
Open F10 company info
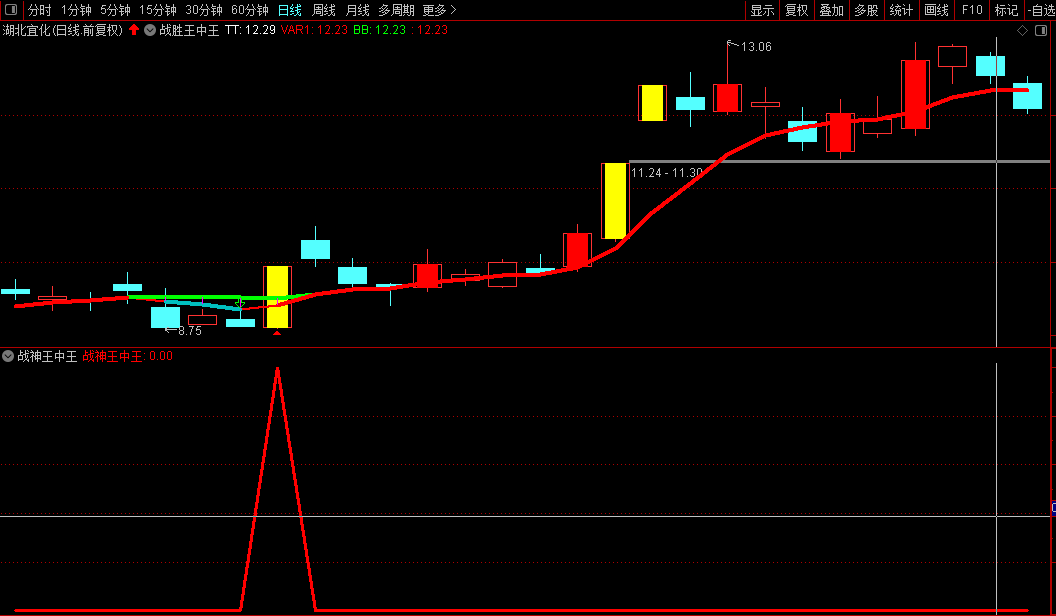pyautogui.click(x=972, y=10)
